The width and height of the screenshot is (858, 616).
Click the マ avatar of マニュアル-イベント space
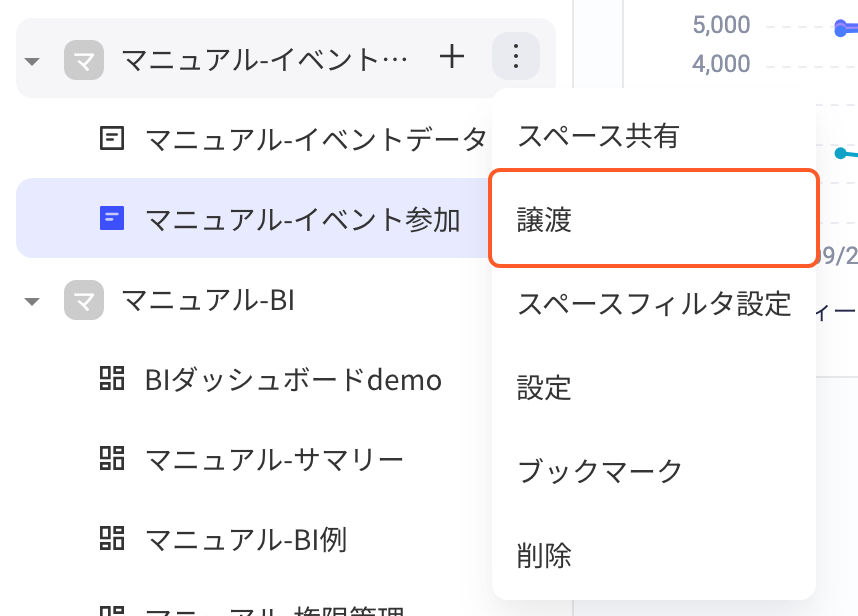(84, 60)
